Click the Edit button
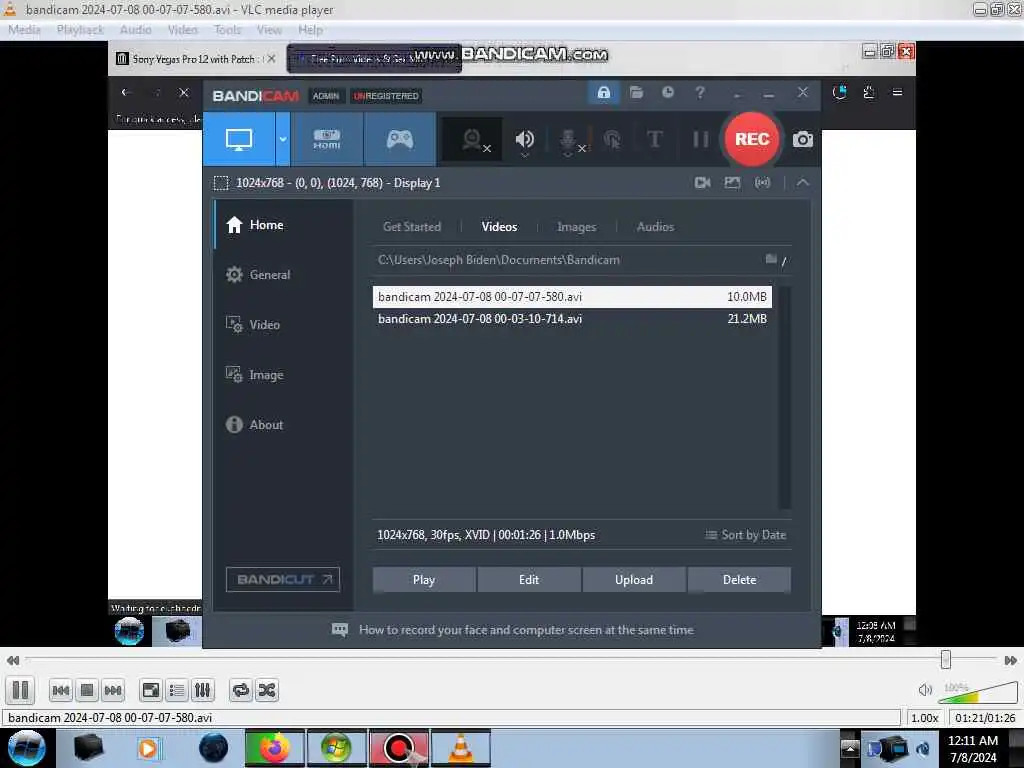 pyautogui.click(x=529, y=580)
